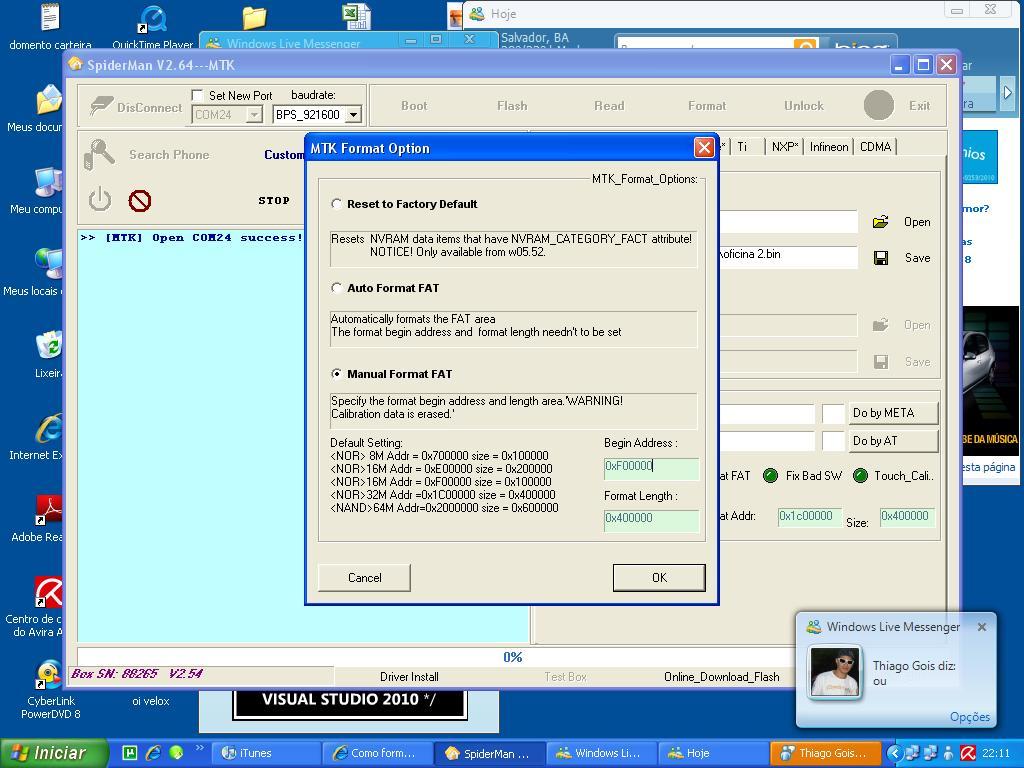
Task: Switch to the Infineon tab
Action: coord(828,147)
